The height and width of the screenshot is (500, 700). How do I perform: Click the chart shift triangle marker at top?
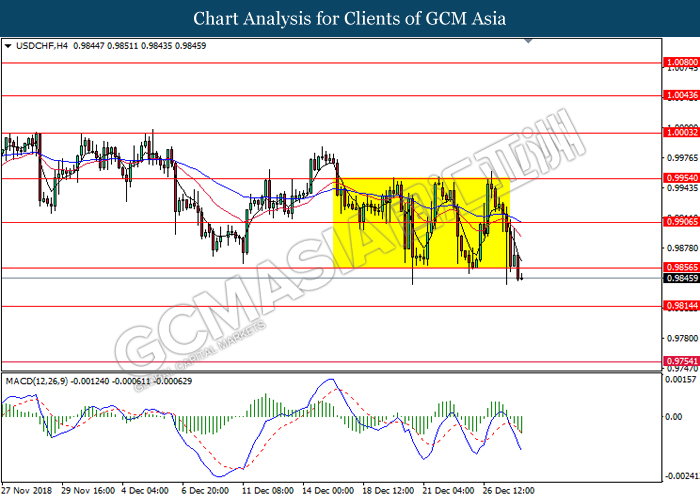coord(528,41)
